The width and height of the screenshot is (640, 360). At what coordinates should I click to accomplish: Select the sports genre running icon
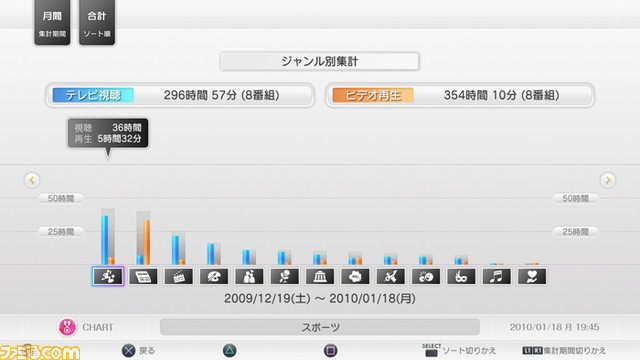[108, 276]
